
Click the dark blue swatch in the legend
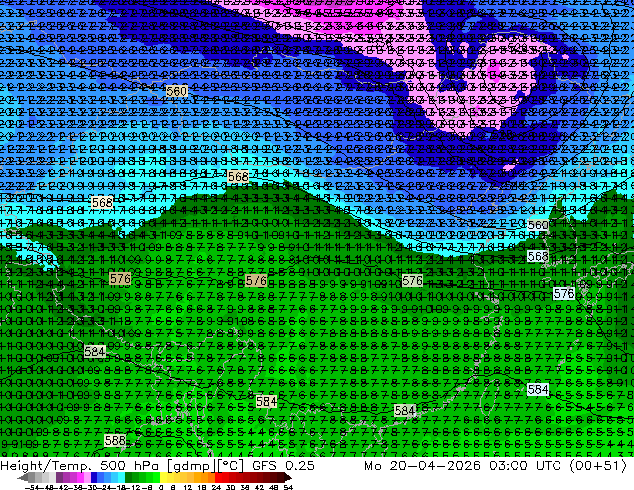[94, 477]
